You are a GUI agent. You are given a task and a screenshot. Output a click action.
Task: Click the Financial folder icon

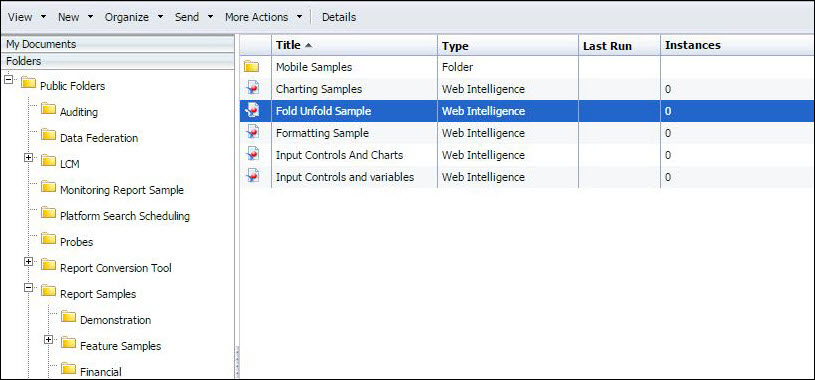pos(68,369)
